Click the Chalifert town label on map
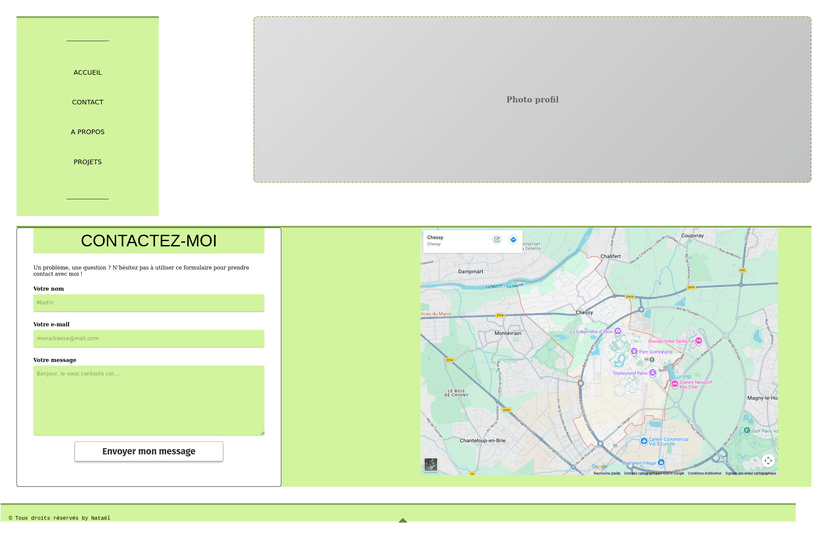 [610, 256]
